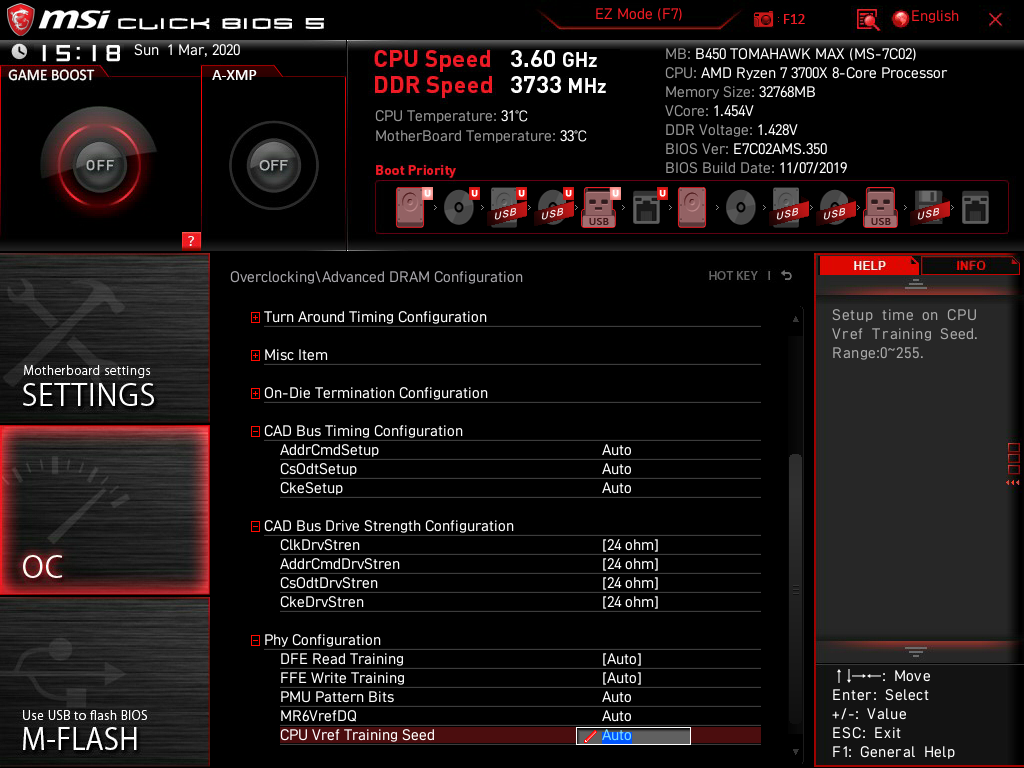Click the English language button

pyautogui.click(x=935, y=16)
